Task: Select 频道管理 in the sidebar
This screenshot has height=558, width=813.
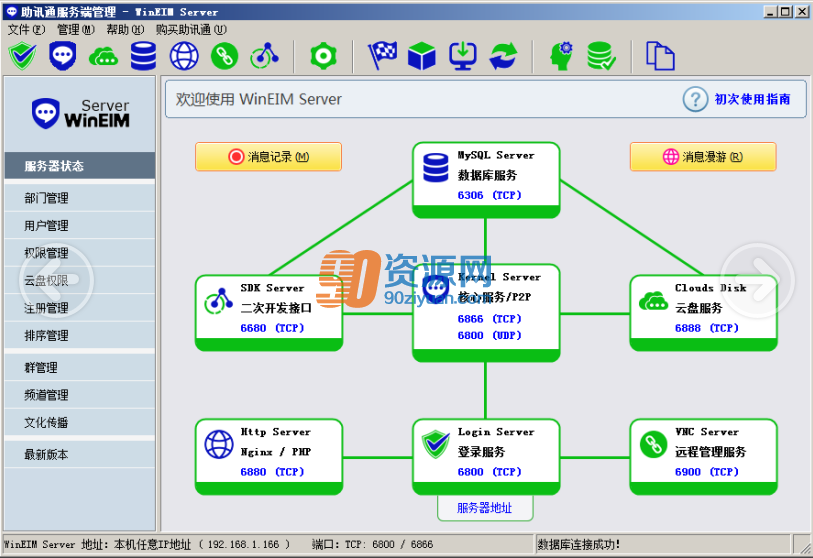Action: (x=80, y=395)
